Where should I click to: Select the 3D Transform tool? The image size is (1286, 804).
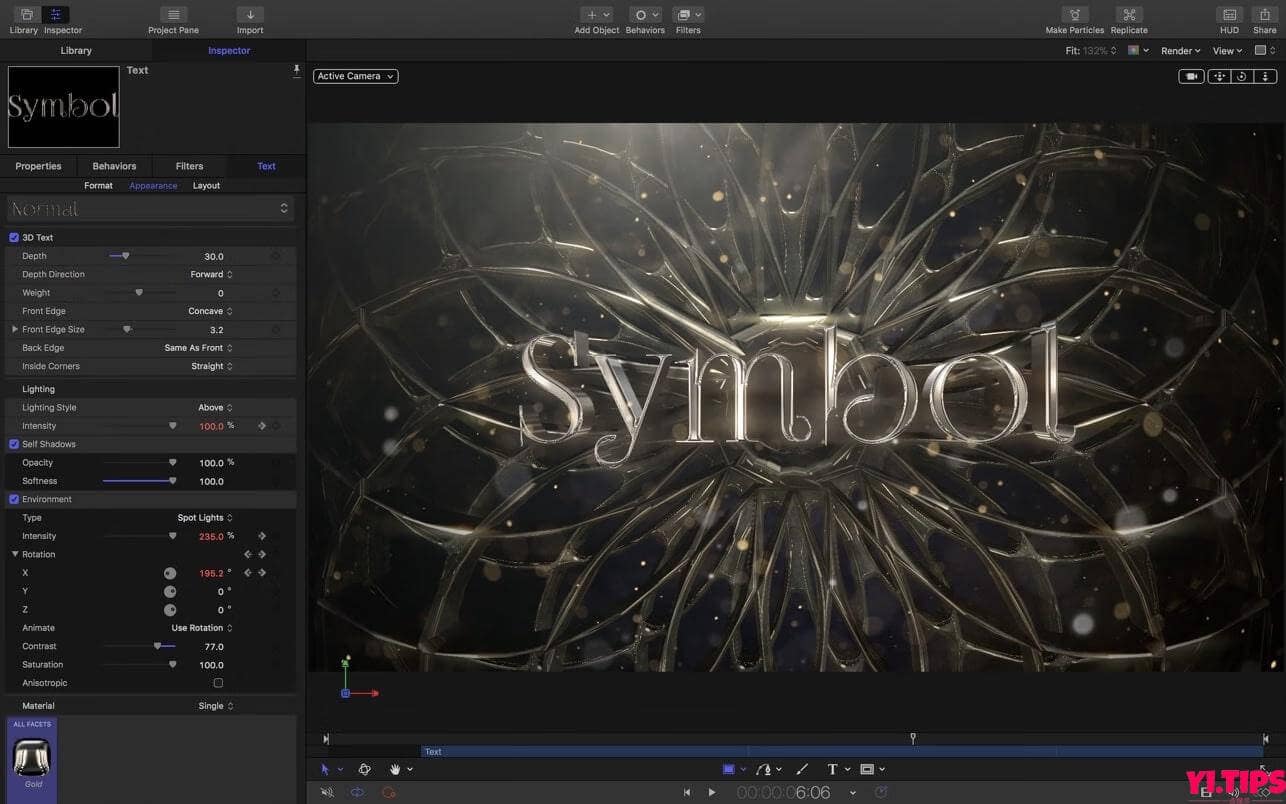click(364, 769)
